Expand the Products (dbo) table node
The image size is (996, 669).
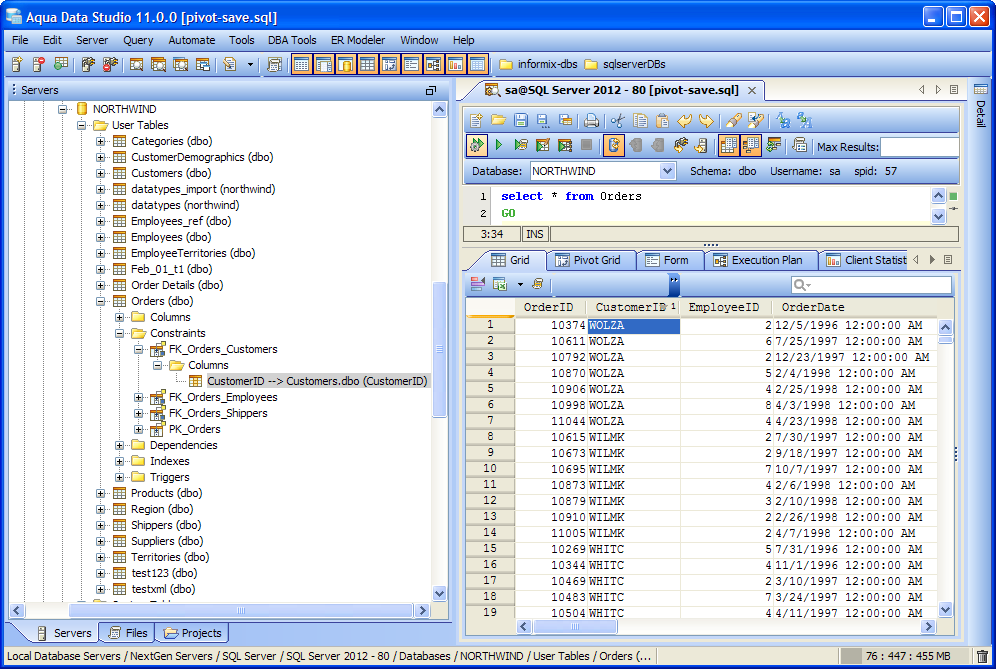pos(100,493)
